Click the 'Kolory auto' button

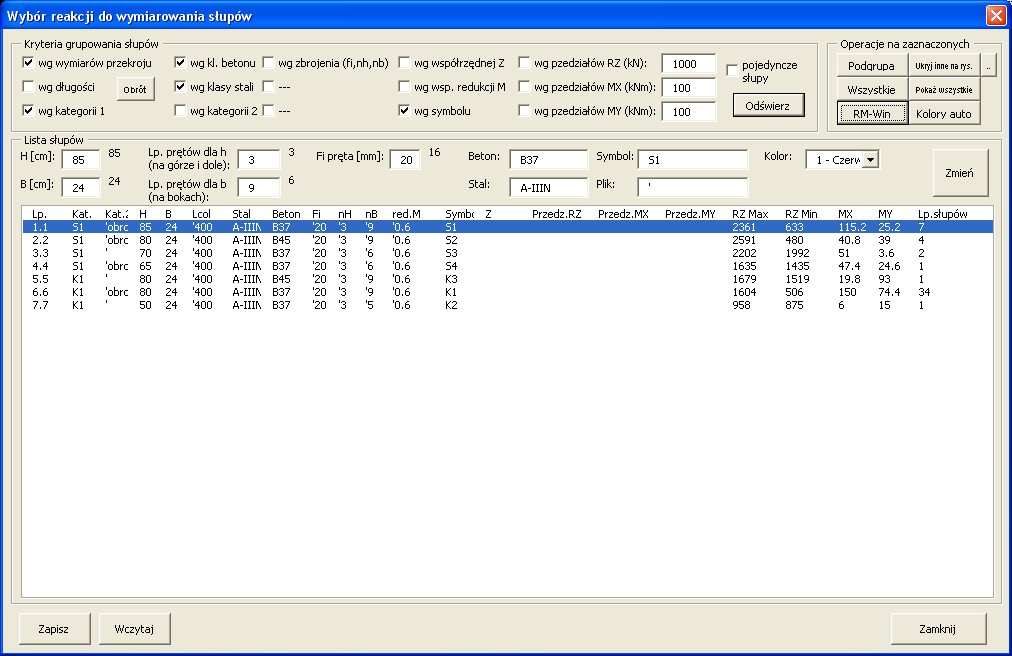(x=943, y=113)
